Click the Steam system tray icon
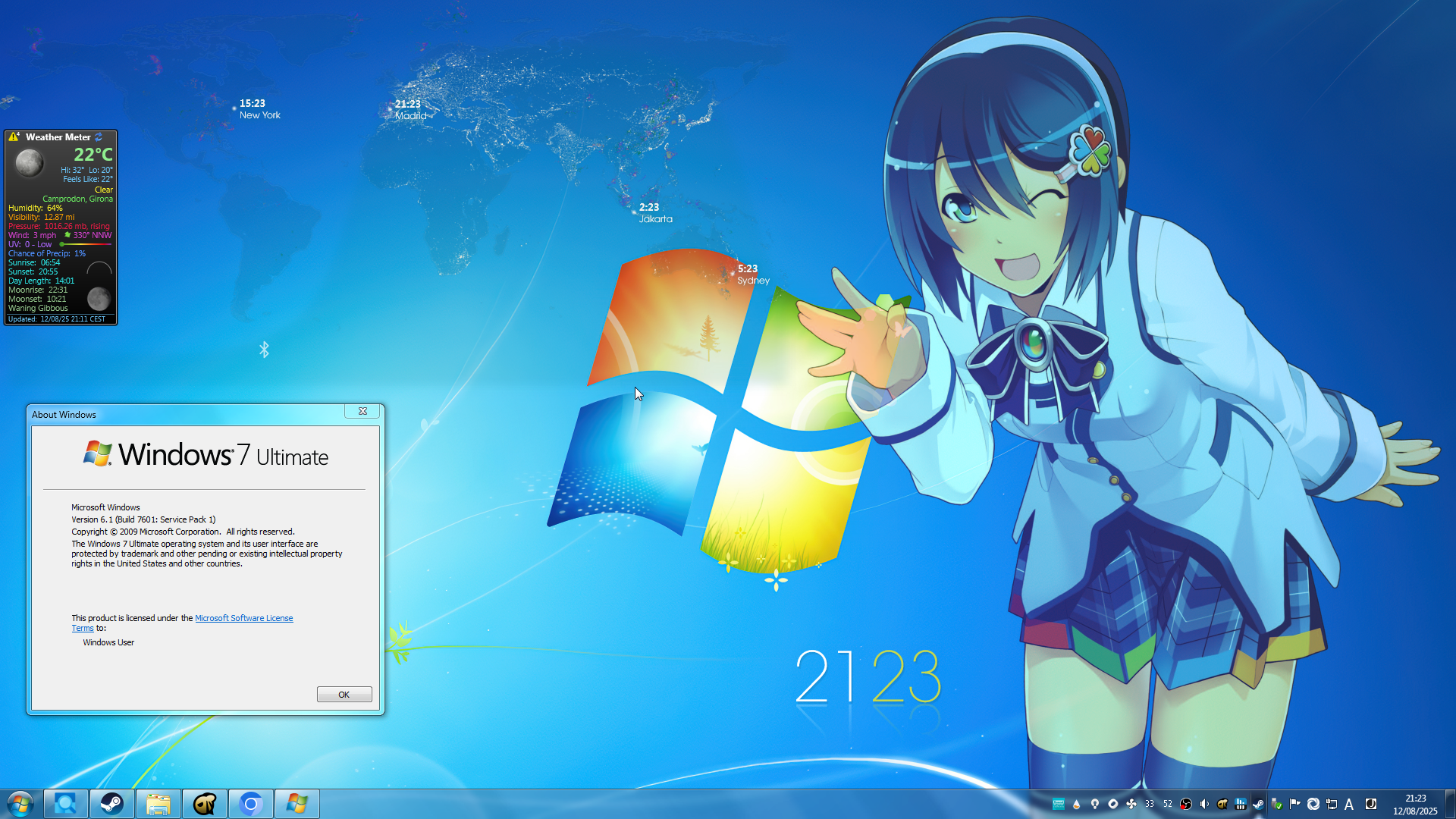 [1258, 804]
